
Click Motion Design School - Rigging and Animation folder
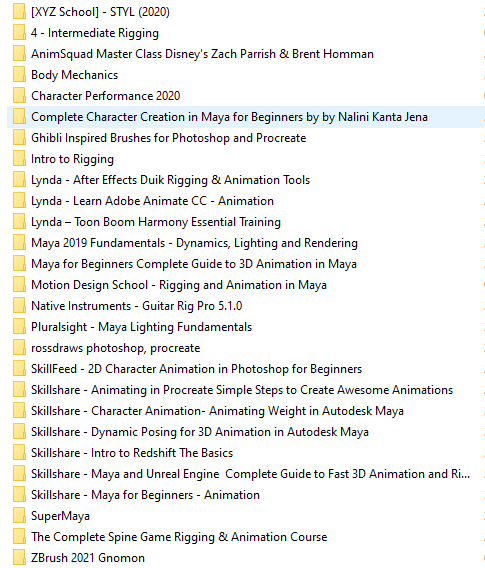(x=179, y=285)
